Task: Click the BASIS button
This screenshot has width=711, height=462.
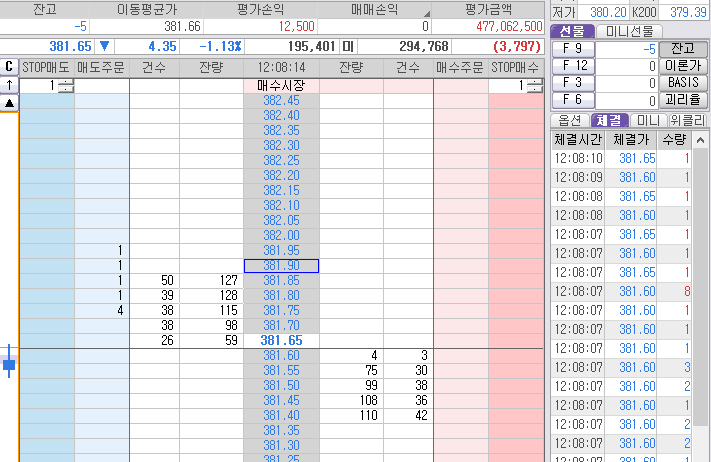Action: pyautogui.click(x=683, y=83)
